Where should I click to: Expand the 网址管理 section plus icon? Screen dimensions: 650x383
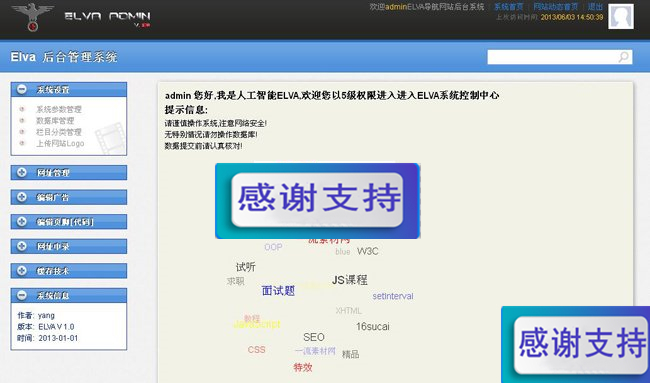point(22,172)
